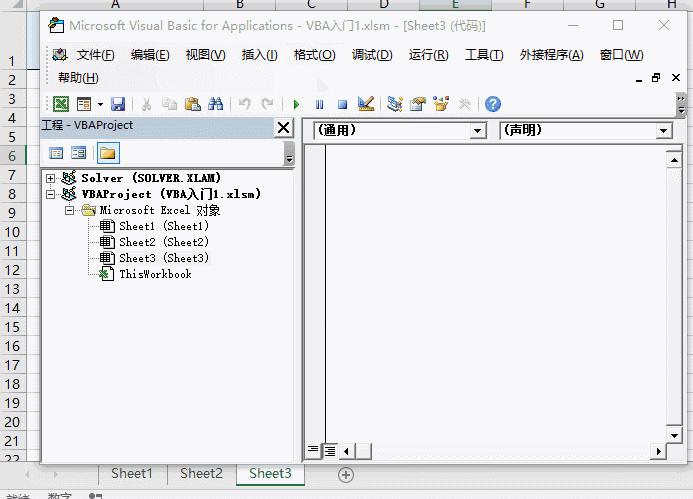Click the Break pause icon
Screen dimensions: 693x499
point(320,105)
